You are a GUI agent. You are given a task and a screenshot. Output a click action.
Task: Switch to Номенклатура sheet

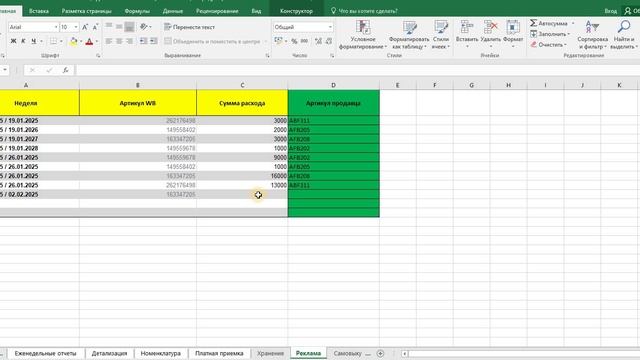[160, 353]
